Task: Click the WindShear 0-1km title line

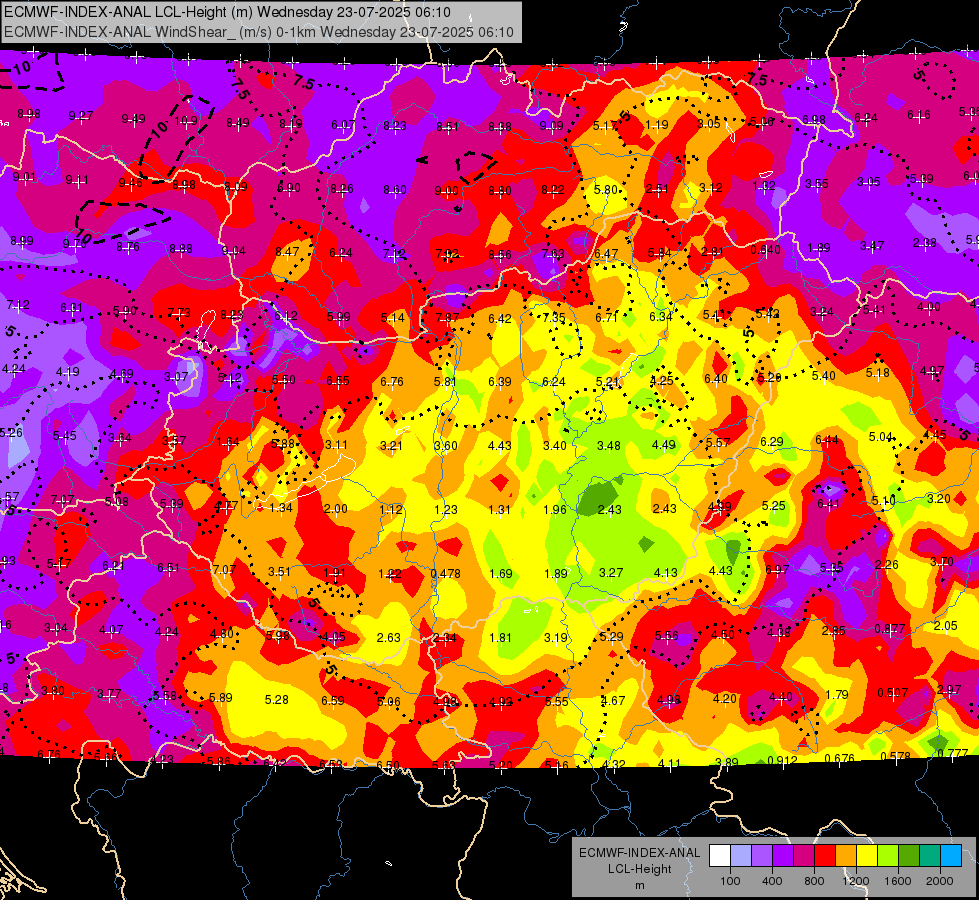Action: pos(259,32)
